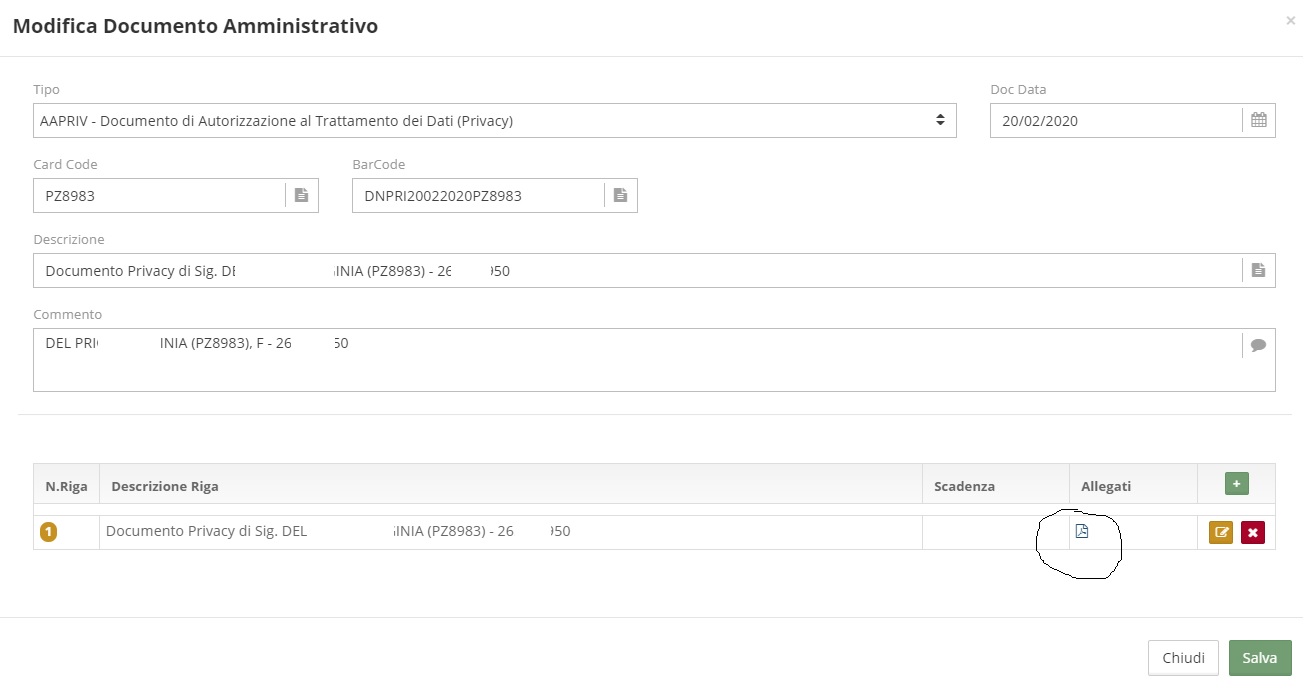1308x693 pixels.
Task: Click the Salva button
Action: click(1260, 658)
